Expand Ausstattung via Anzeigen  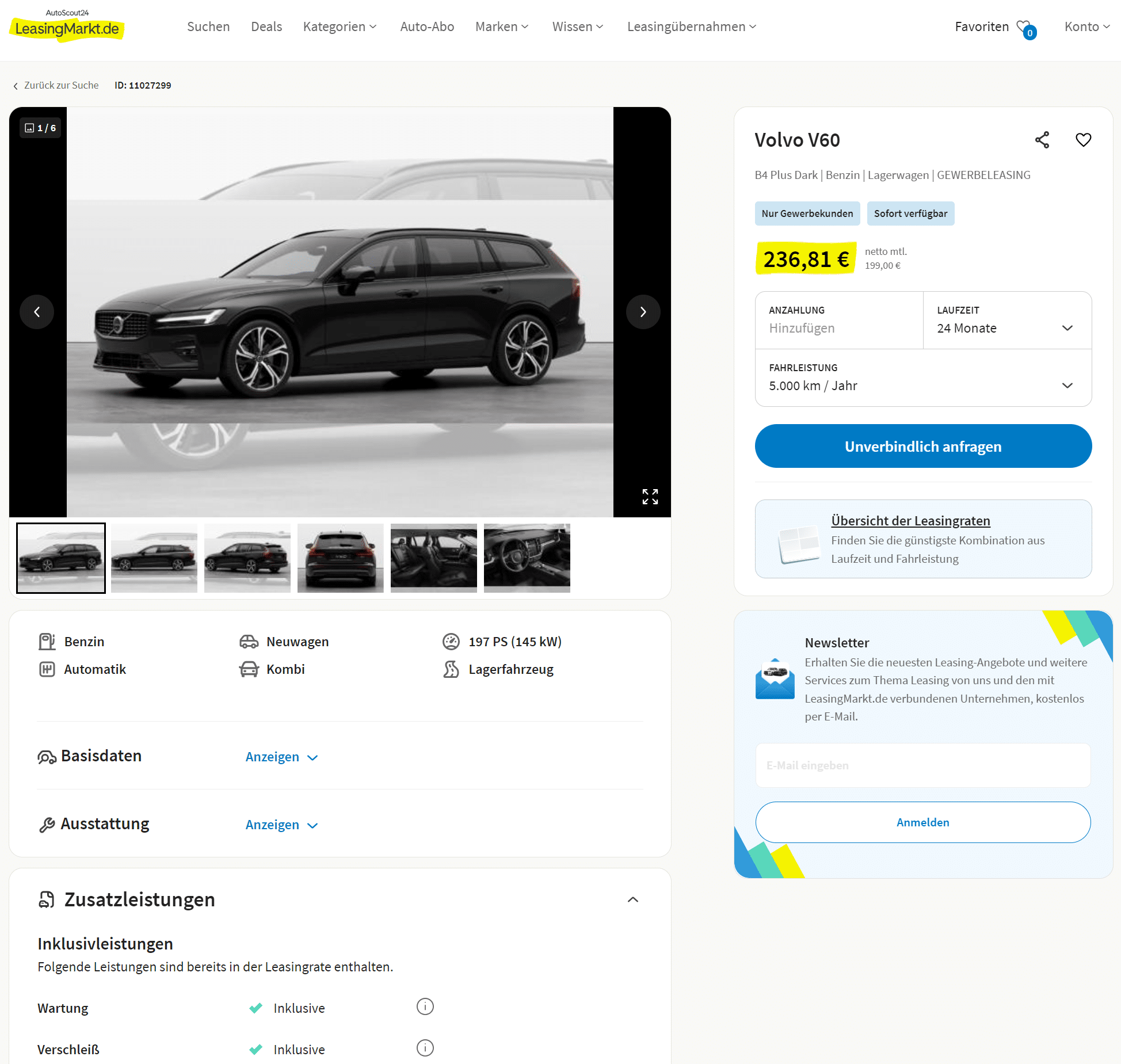281,825
